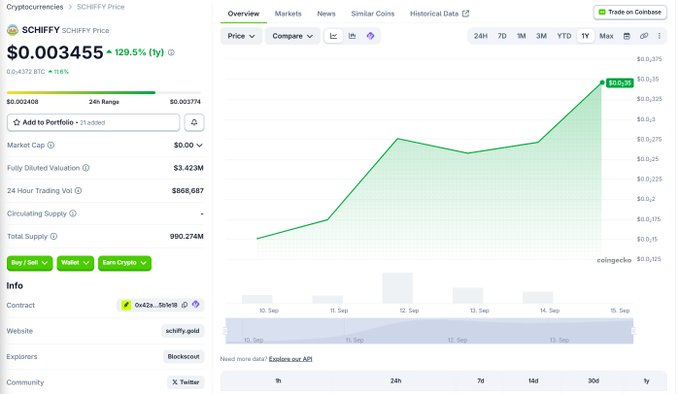The image size is (679, 394).
Task: Click the price alert bell icon
Action: (194, 123)
